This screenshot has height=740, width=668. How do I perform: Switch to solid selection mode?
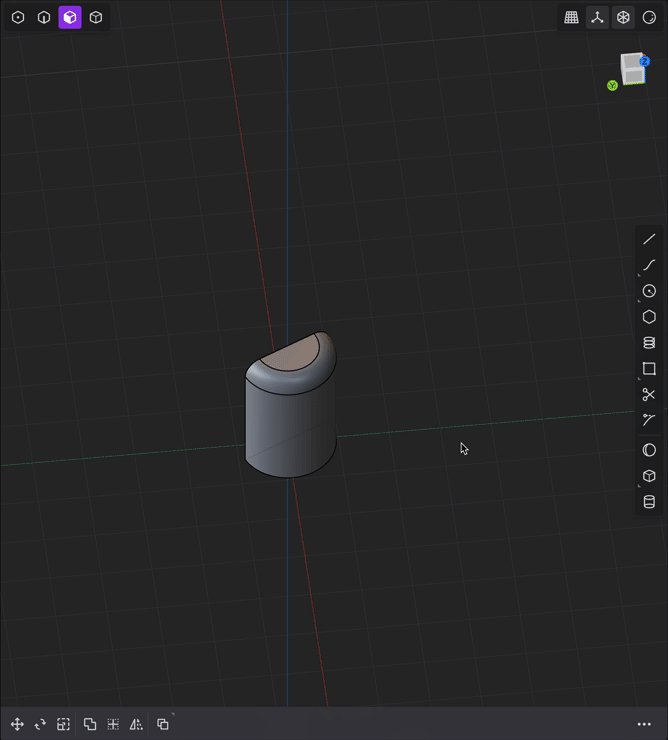tap(96, 17)
